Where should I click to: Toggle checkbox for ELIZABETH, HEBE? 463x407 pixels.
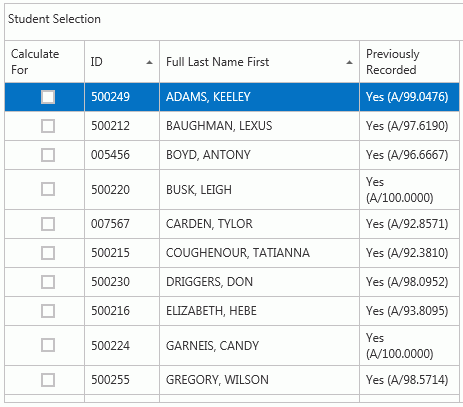(x=48, y=311)
